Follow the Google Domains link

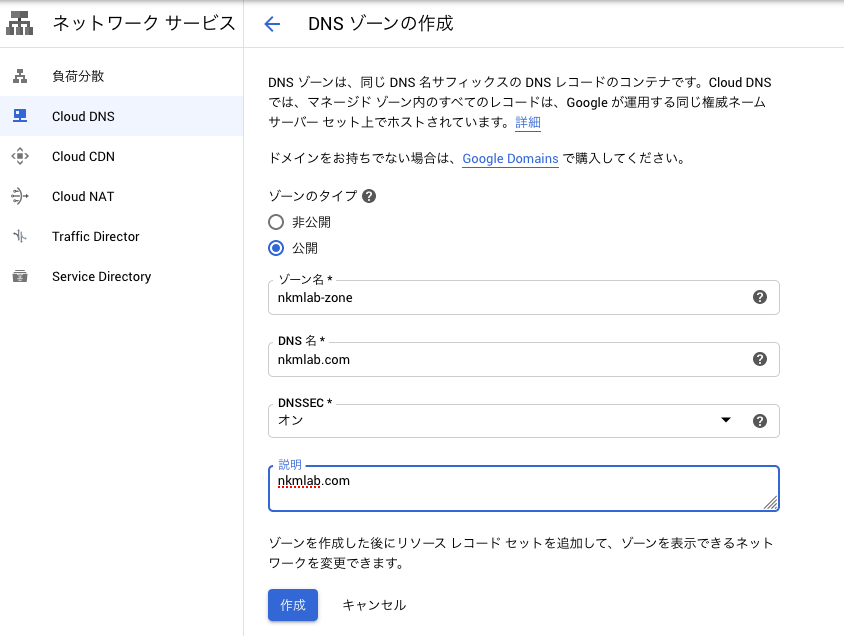pos(510,159)
